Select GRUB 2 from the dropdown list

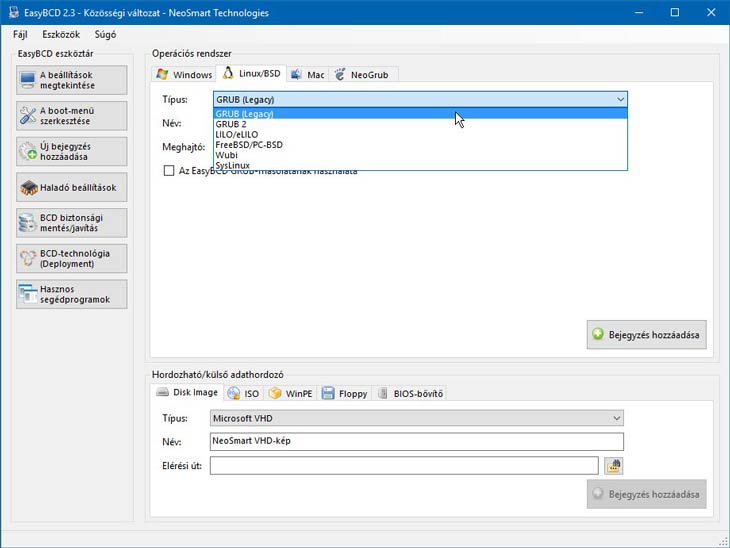[230, 124]
